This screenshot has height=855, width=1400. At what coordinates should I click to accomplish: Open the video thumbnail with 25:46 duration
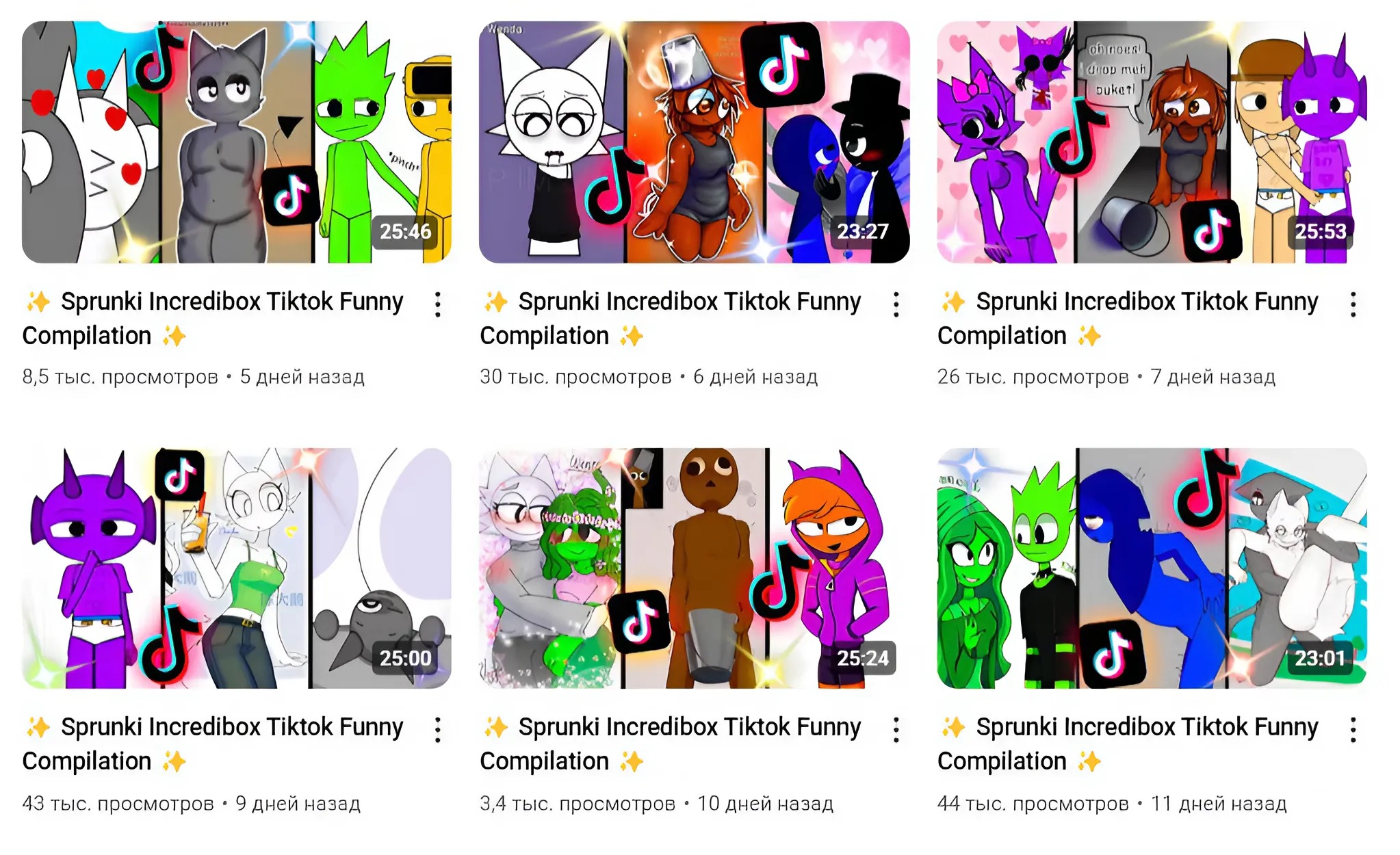click(x=237, y=142)
